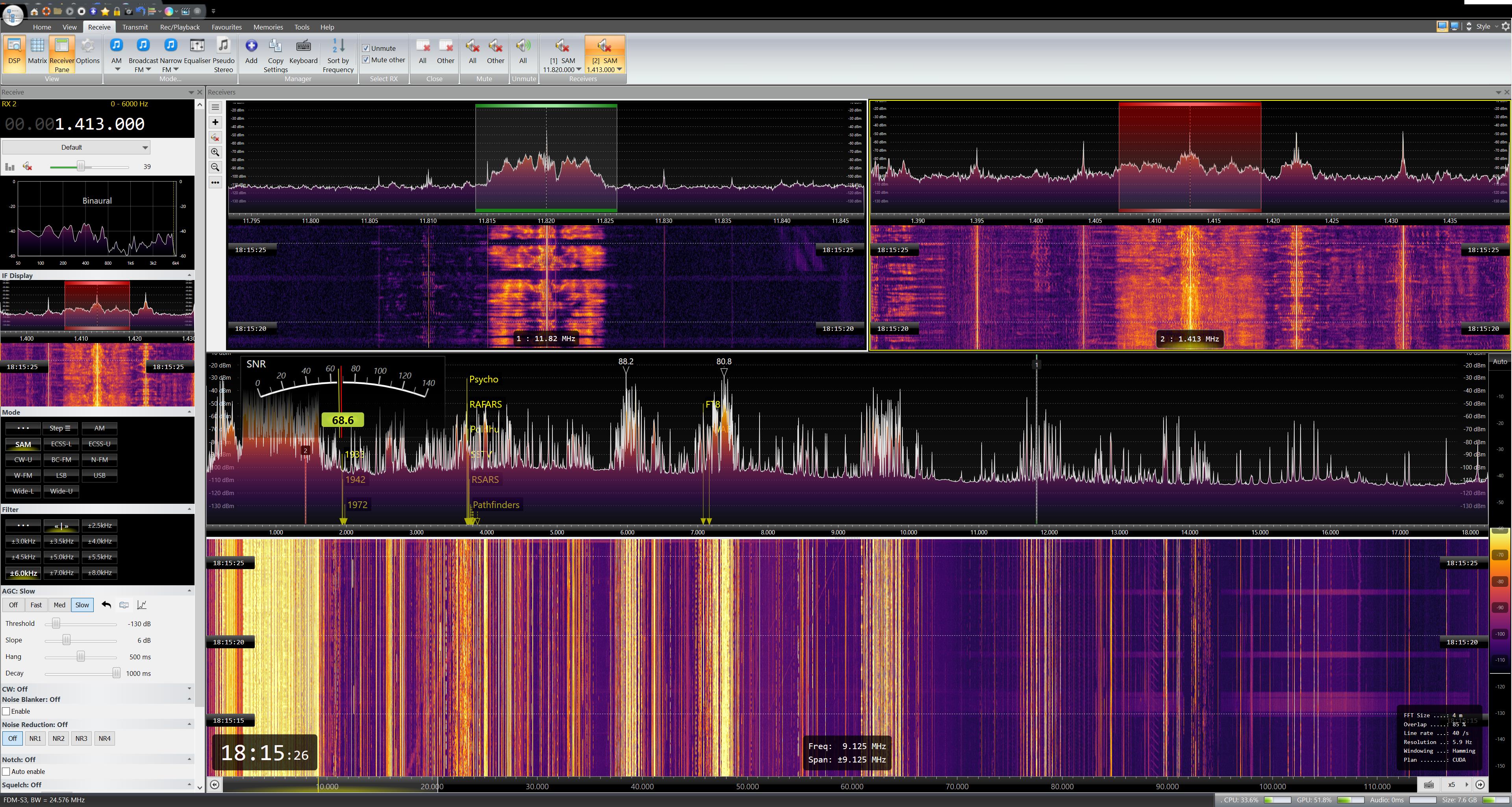Select the USB mode button

tap(99, 475)
